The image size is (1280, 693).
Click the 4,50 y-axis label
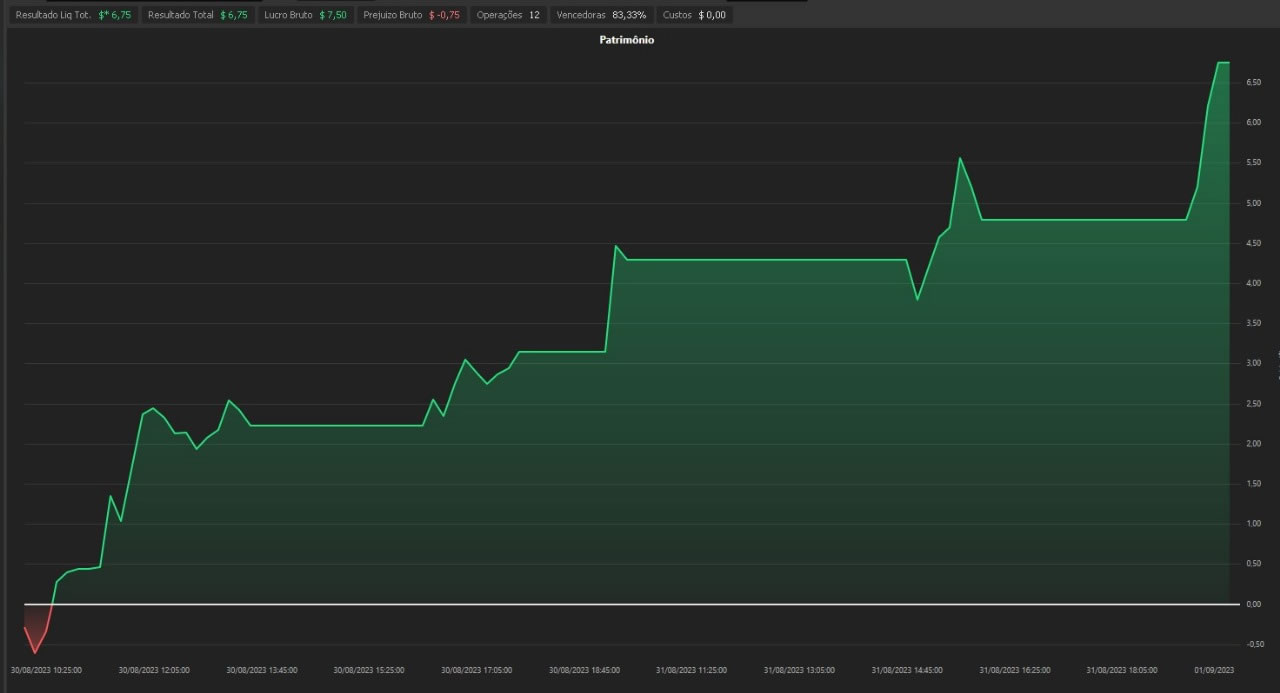pos(1254,243)
